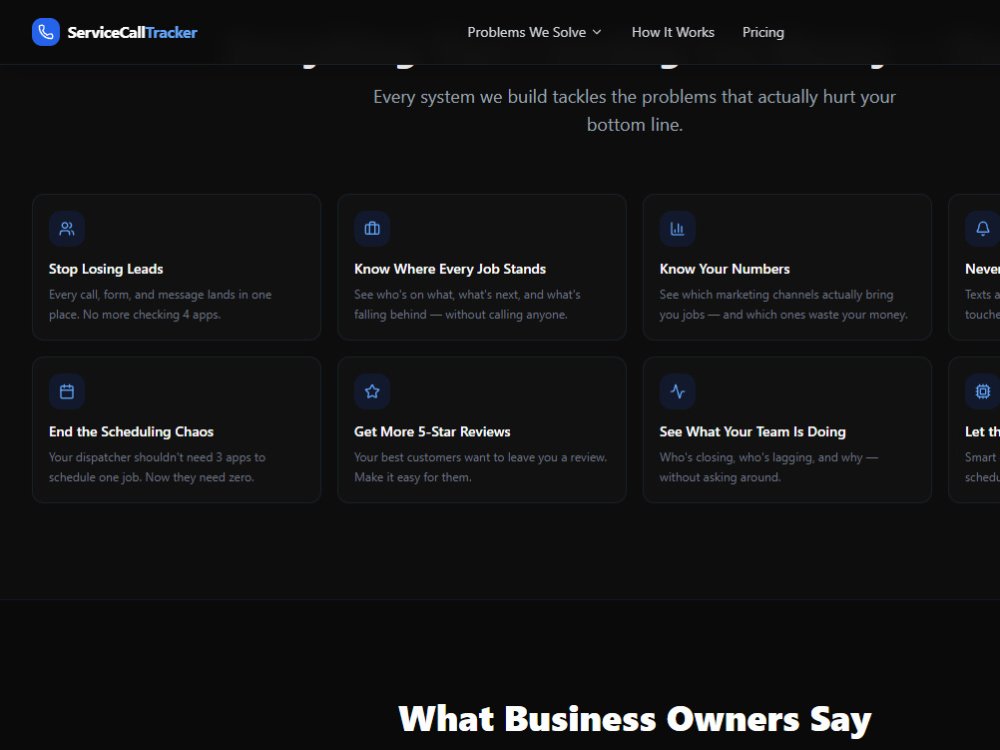Viewport: 1000px width, 750px height.
Task: Select the Know Your Numbers card title
Action: click(x=724, y=269)
